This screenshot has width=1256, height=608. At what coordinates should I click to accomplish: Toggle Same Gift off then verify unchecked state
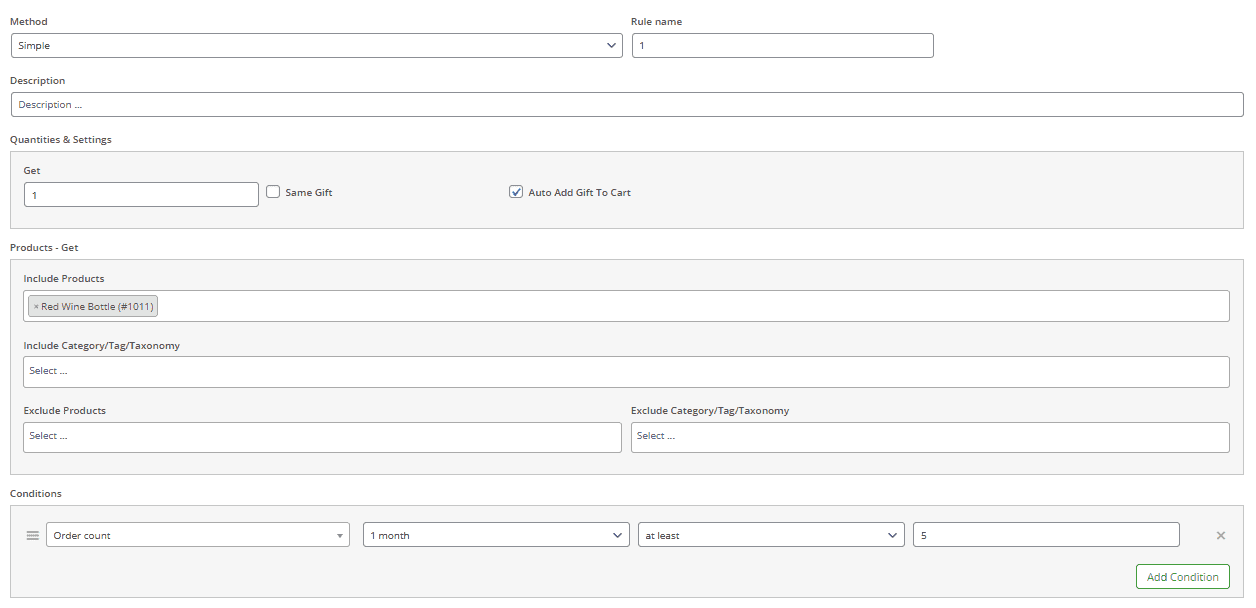click(x=273, y=191)
